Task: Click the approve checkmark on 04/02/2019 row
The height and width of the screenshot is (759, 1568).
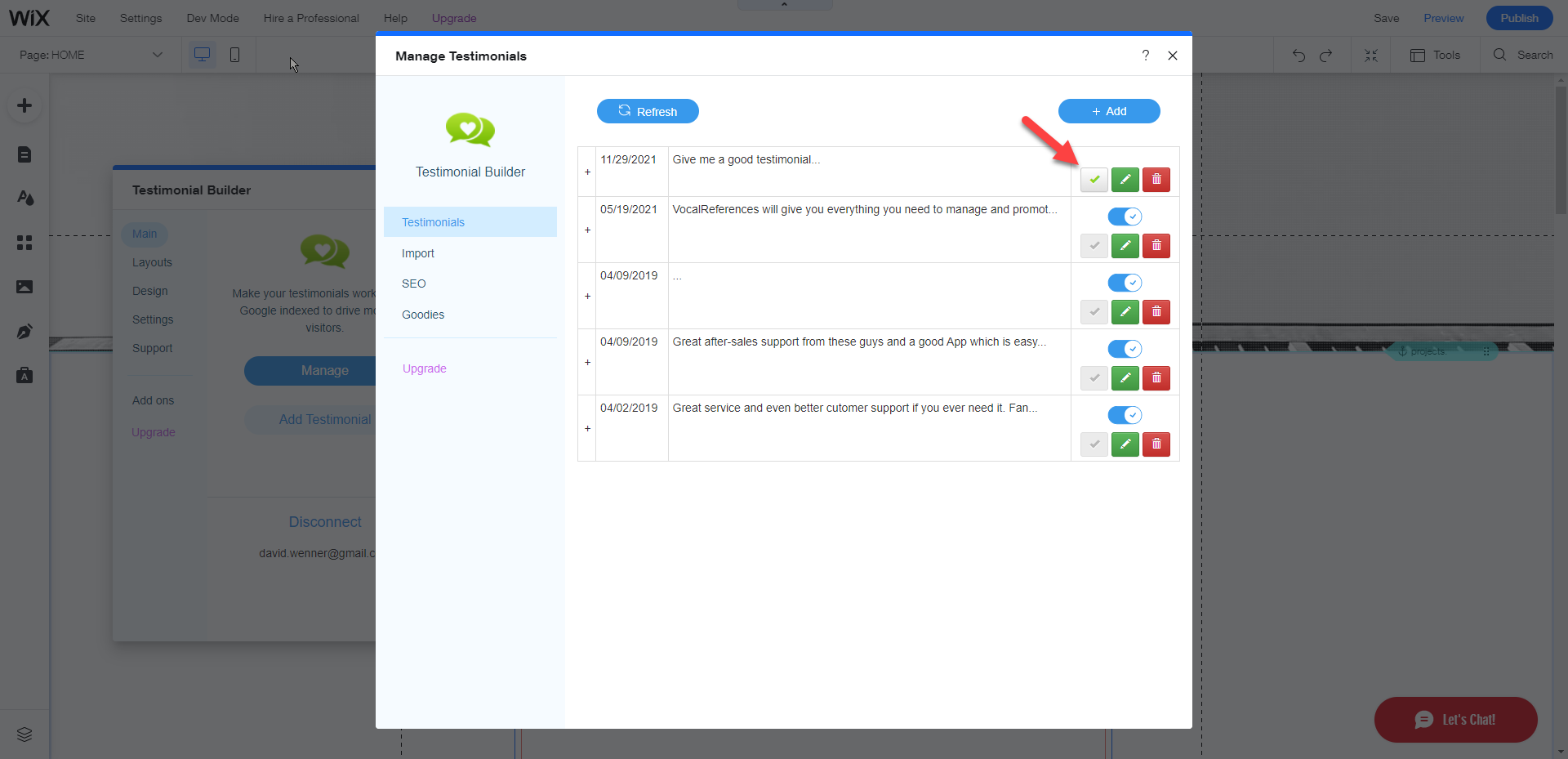Action: (x=1094, y=444)
